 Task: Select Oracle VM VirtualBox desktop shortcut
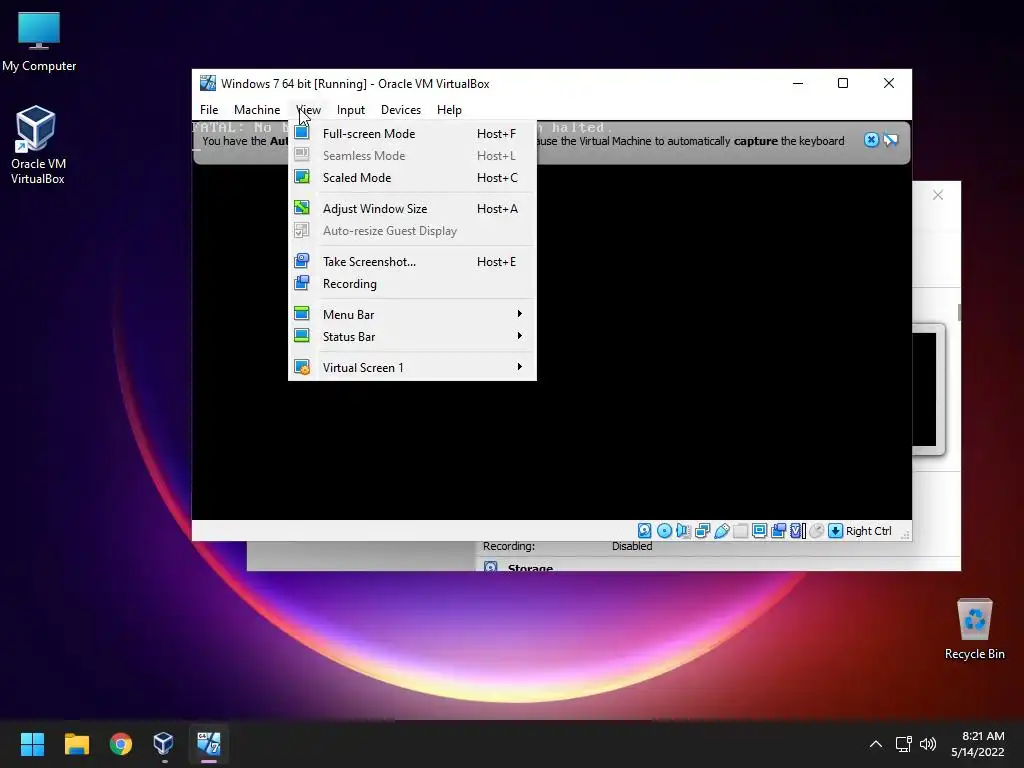tap(37, 145)
